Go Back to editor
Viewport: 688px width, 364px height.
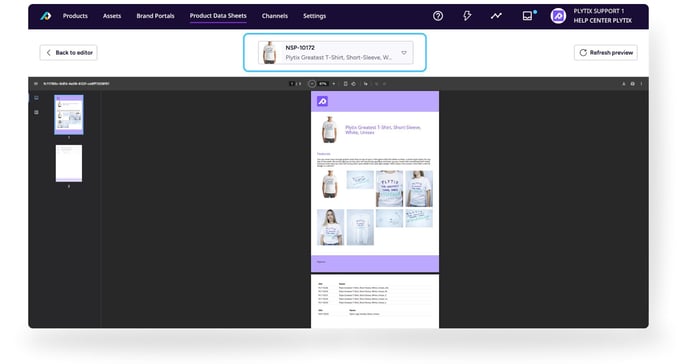pos(68,53)
